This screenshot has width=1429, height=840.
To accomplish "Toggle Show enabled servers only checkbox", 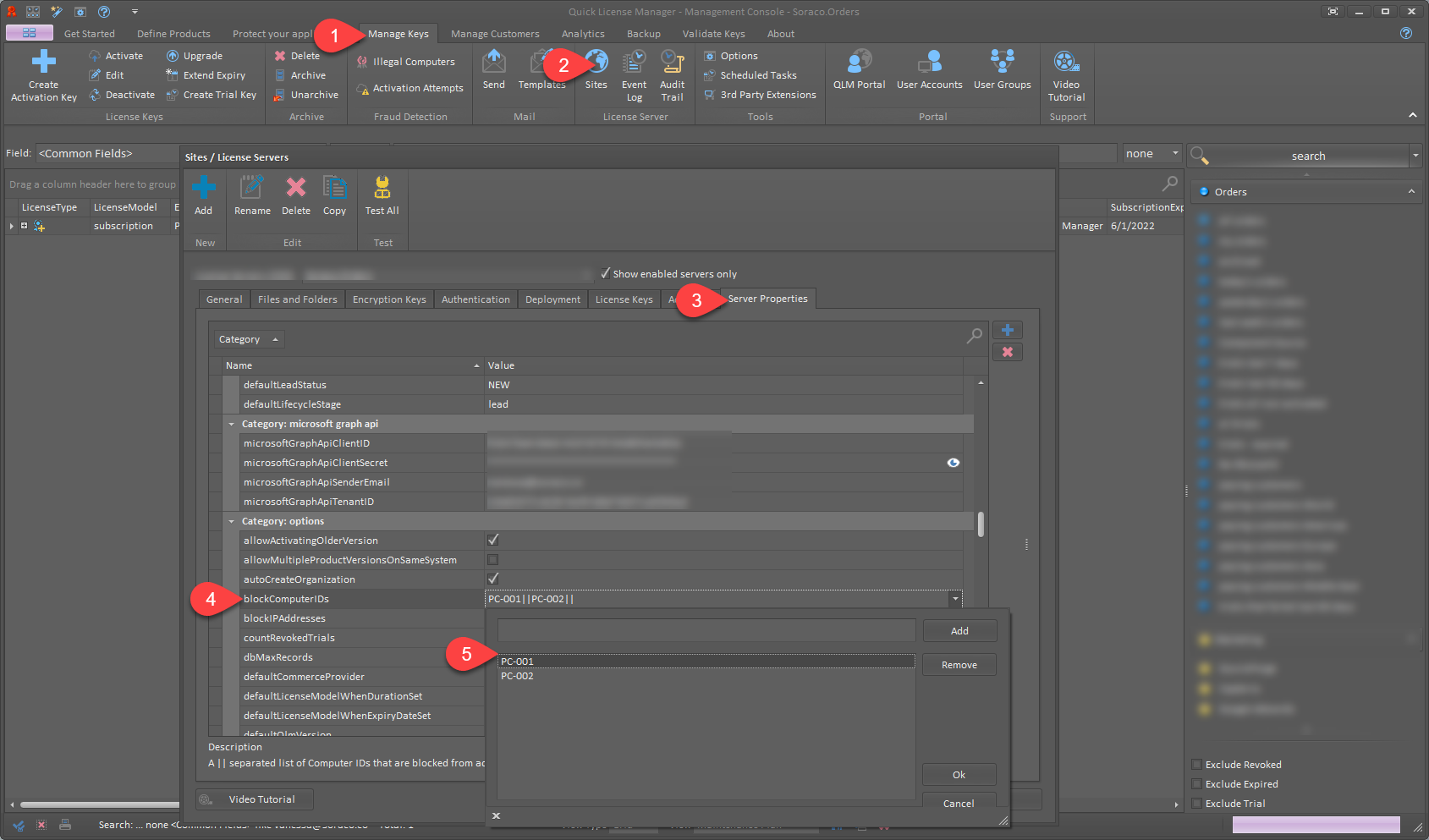I will (605, 273).
